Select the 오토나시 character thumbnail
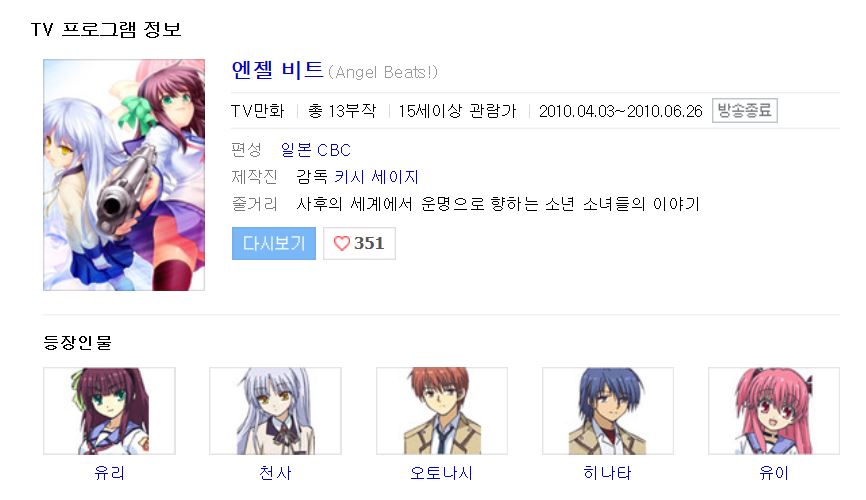This screenshot has height=500, width=866. pos(442,411)
